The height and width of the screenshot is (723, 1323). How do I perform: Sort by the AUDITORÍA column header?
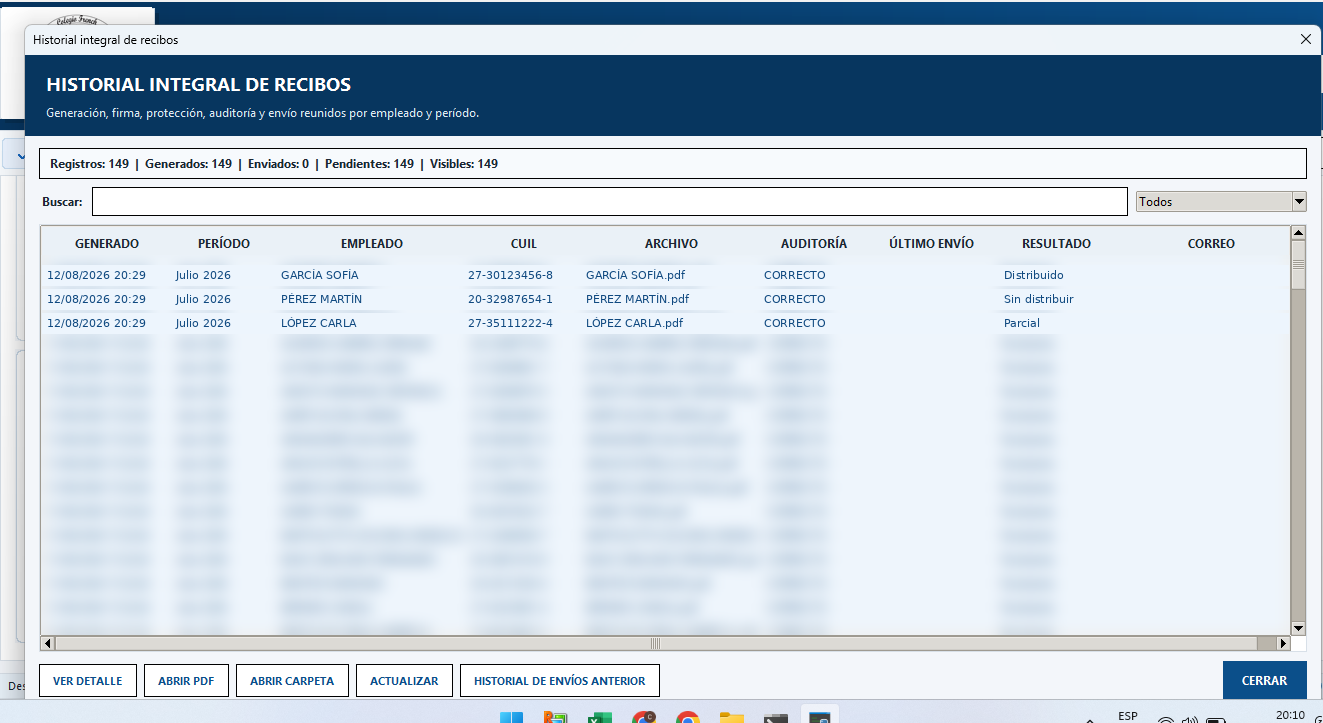pyautogui.click(x=813, y=244)
